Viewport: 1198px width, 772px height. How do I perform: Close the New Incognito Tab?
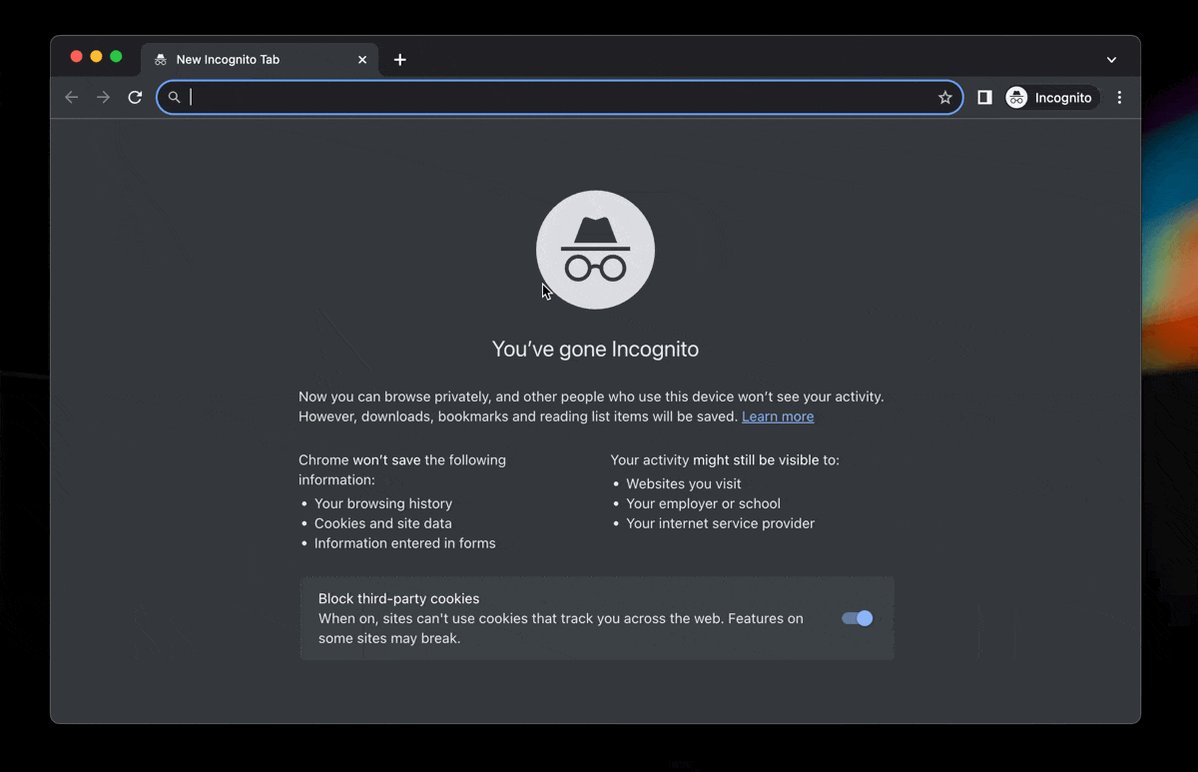tap(362, 60)
